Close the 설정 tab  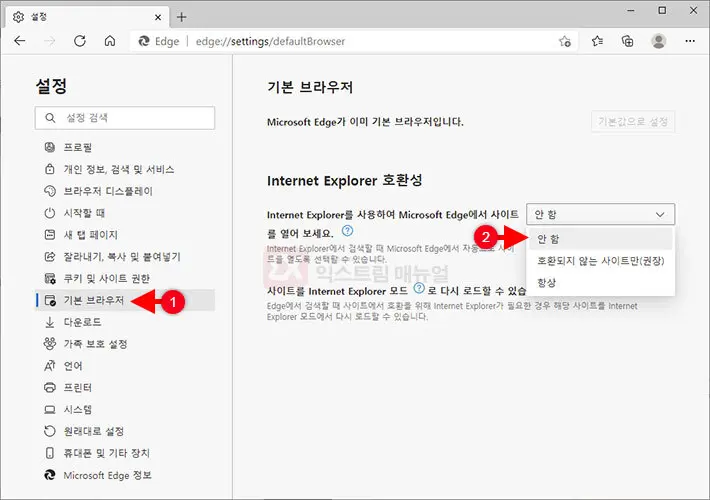[158, 17]
